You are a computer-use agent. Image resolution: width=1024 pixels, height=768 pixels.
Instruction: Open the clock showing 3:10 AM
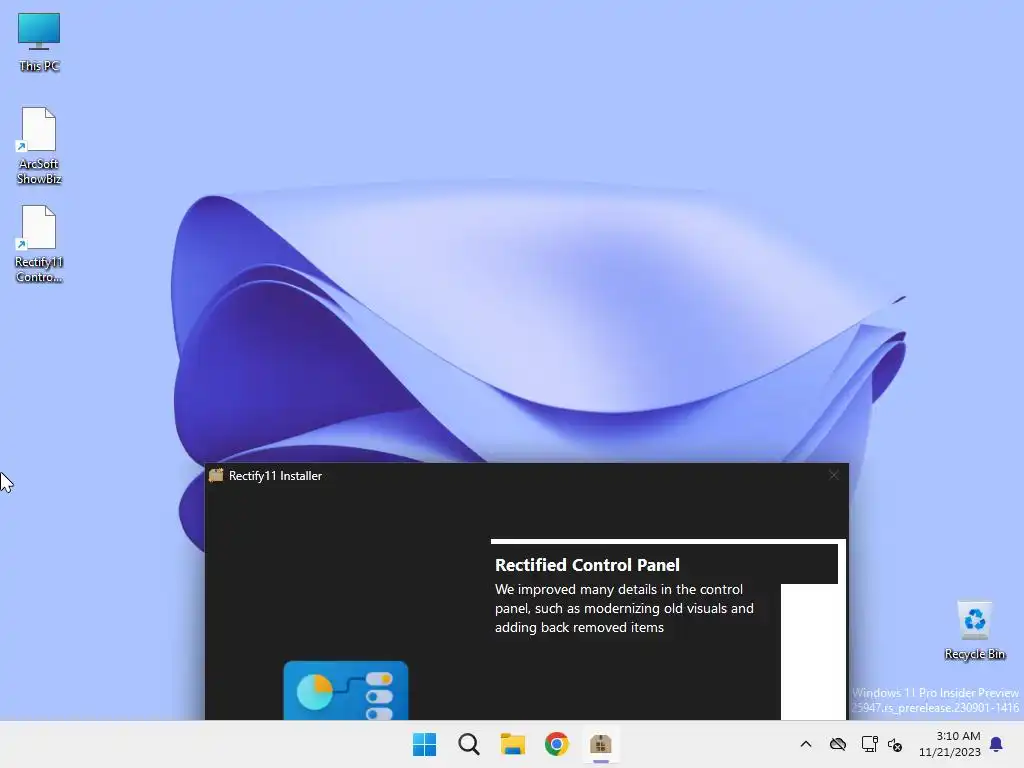(x=950, y=744)
